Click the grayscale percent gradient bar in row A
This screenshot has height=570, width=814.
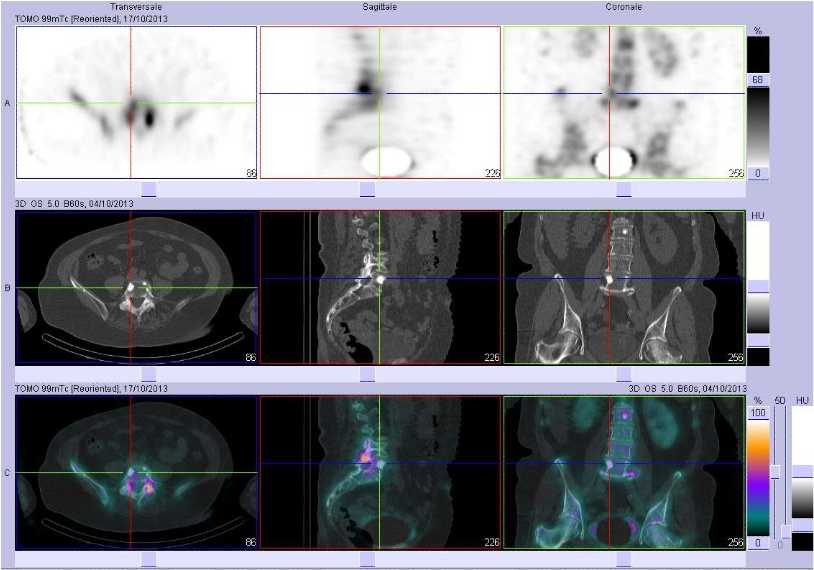758,126
